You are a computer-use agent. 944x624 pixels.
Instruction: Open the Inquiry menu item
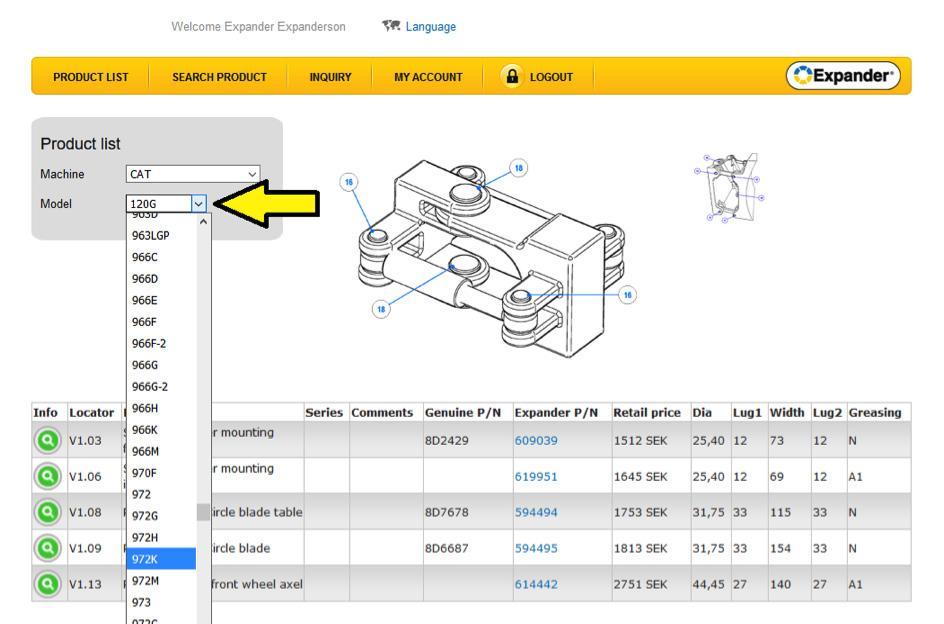tap(330, 77)
